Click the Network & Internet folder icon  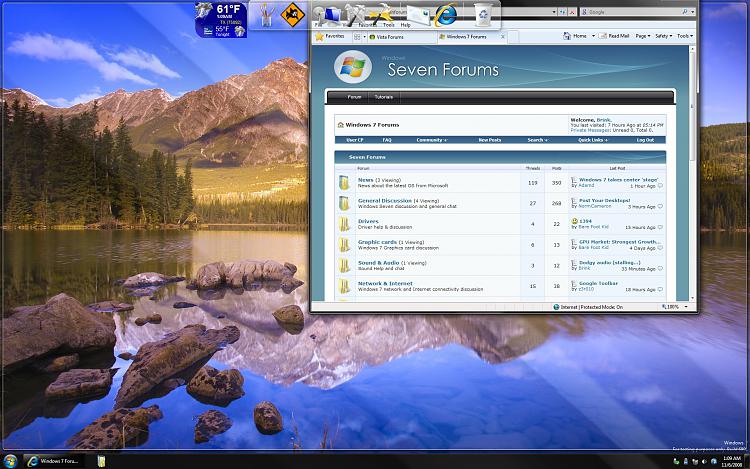(344, 286)
